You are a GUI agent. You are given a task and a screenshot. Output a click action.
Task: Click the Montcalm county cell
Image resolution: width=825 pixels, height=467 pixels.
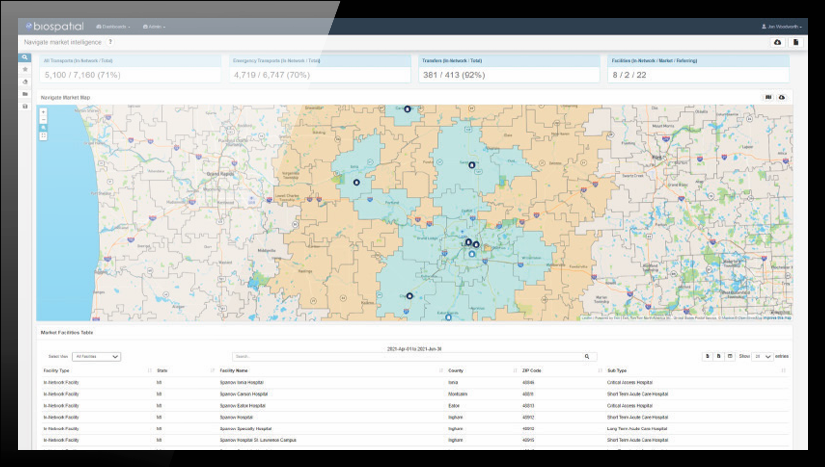pos(458,394)
